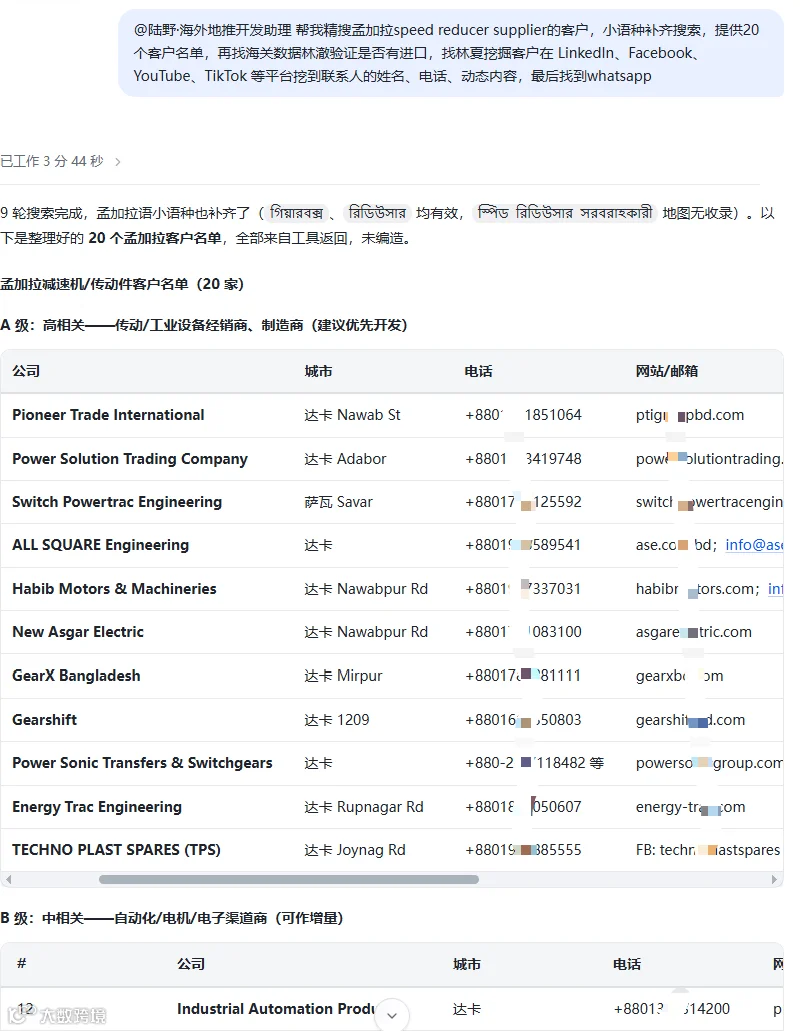Select 'Energy Trac Engineering' cell

pyautogui.click(x=97, y=807)
